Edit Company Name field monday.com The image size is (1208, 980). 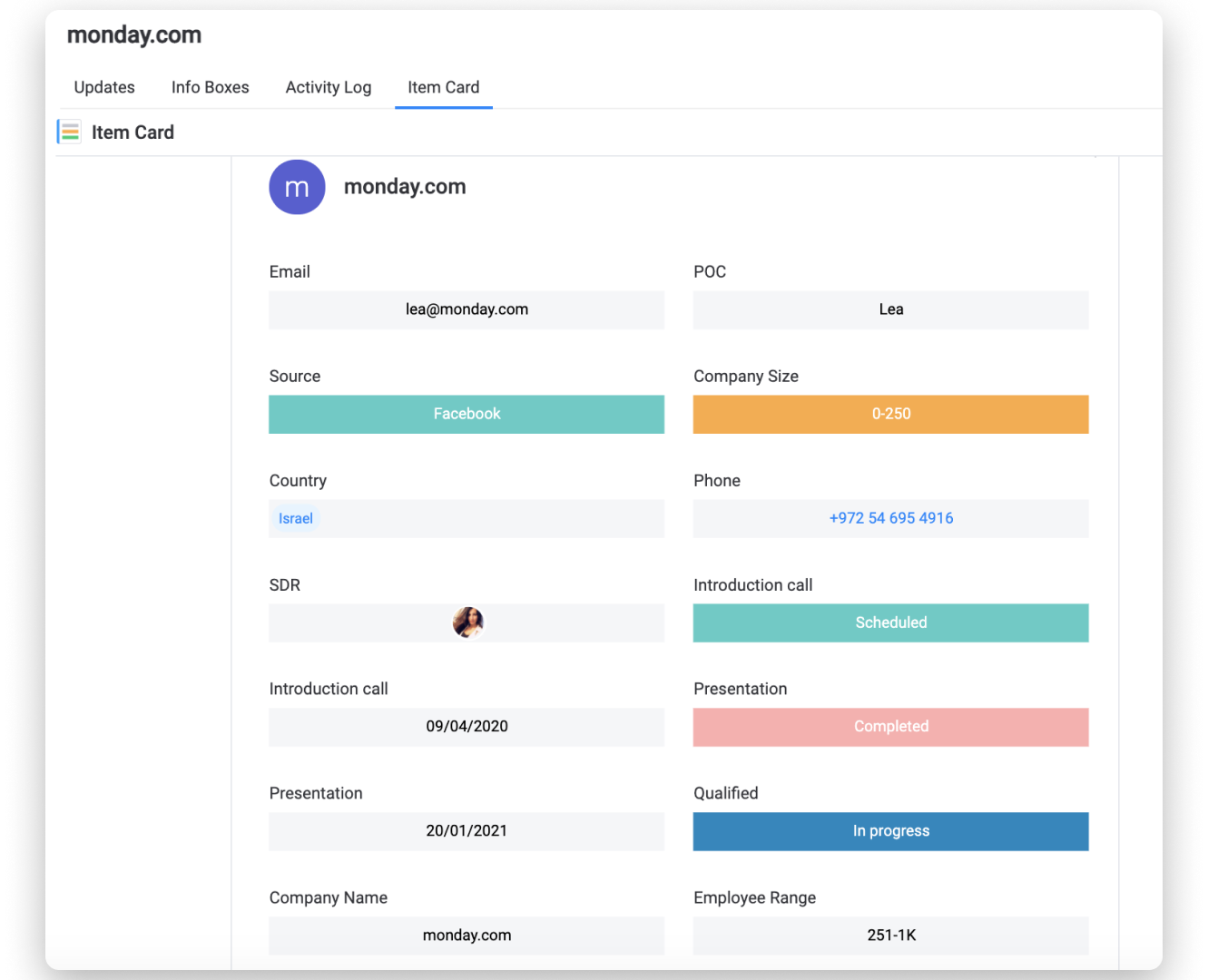(467, 936)
